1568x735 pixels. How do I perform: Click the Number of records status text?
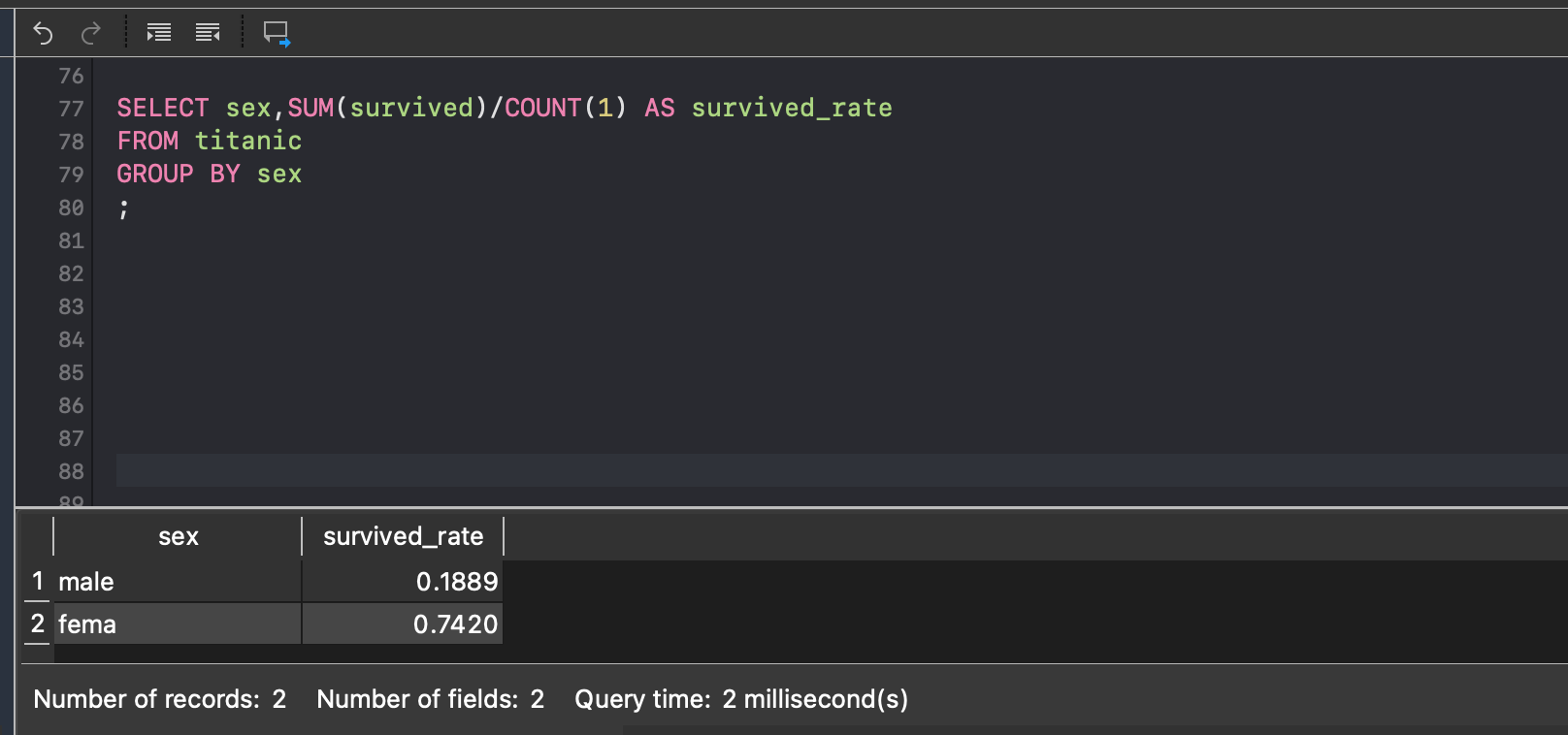click(x=160, y=699)
